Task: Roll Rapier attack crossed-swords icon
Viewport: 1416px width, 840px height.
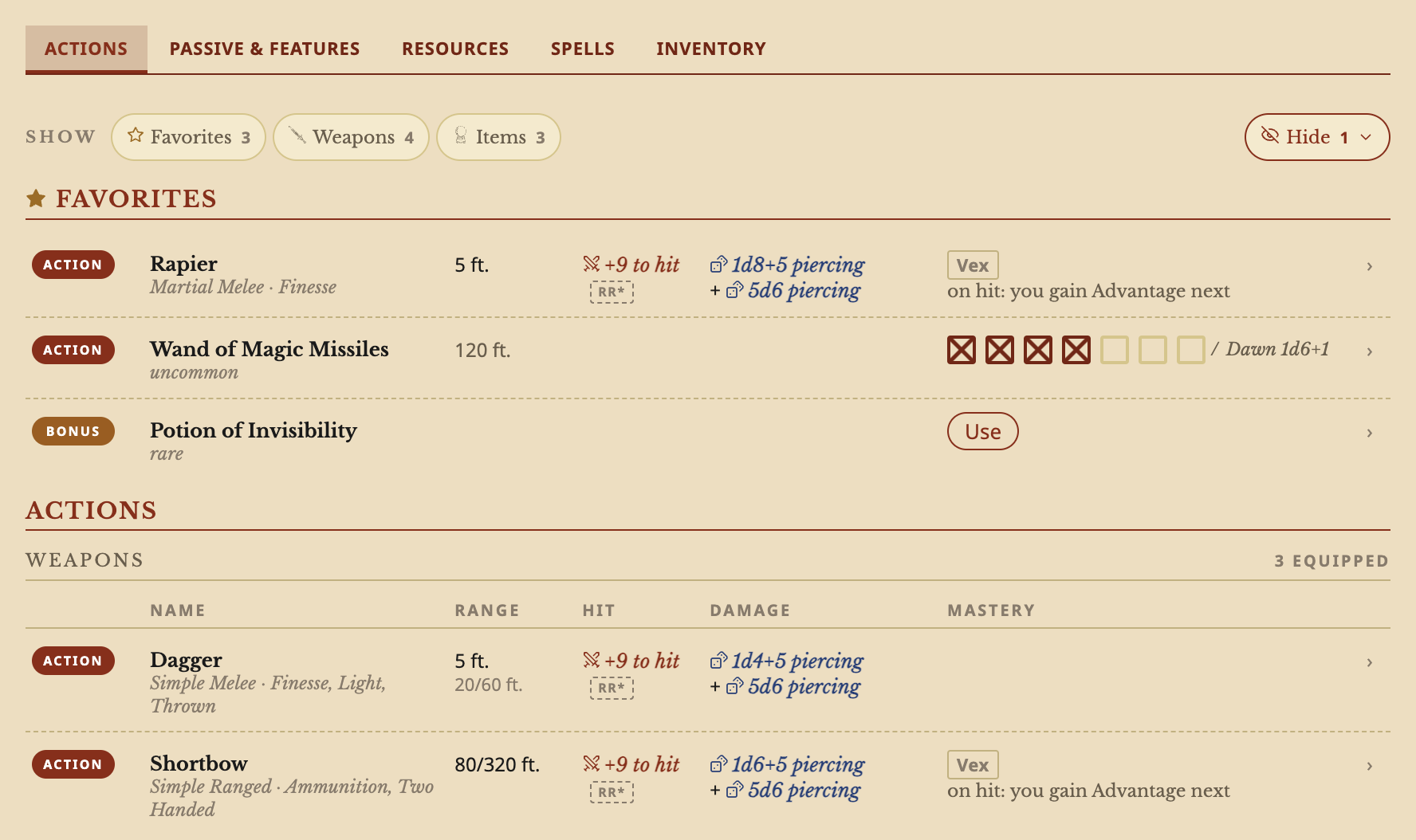Action: coord(592,264)
